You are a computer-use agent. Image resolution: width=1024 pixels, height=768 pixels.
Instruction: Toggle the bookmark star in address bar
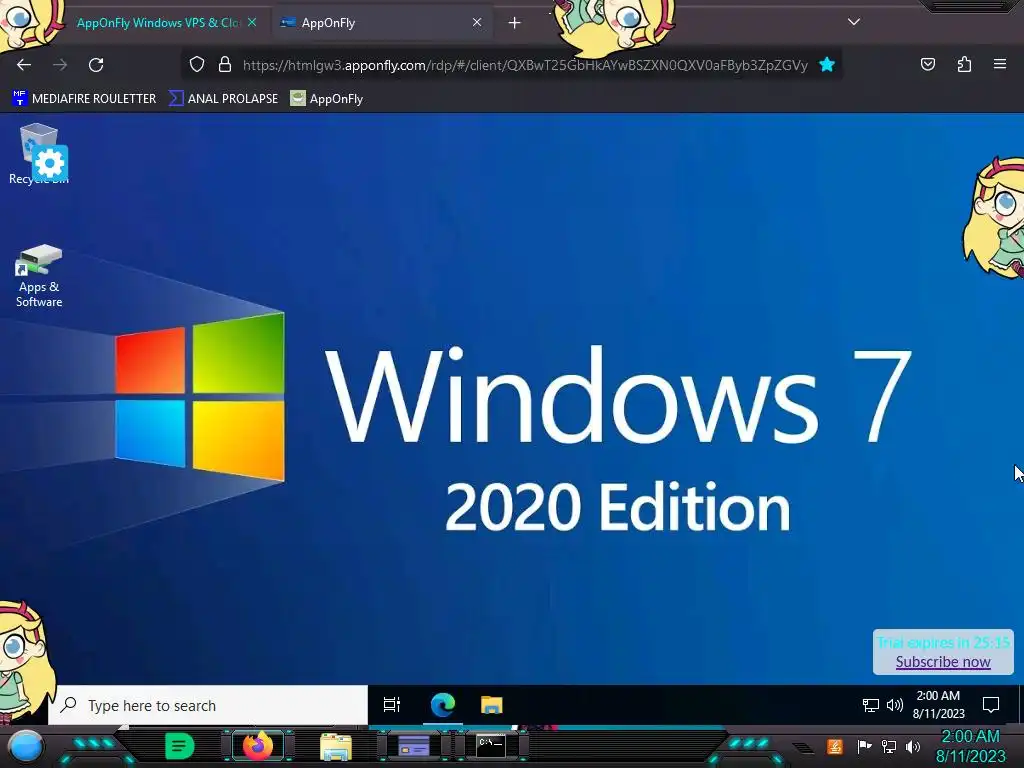pyautogui.click(x=827, y=65)
